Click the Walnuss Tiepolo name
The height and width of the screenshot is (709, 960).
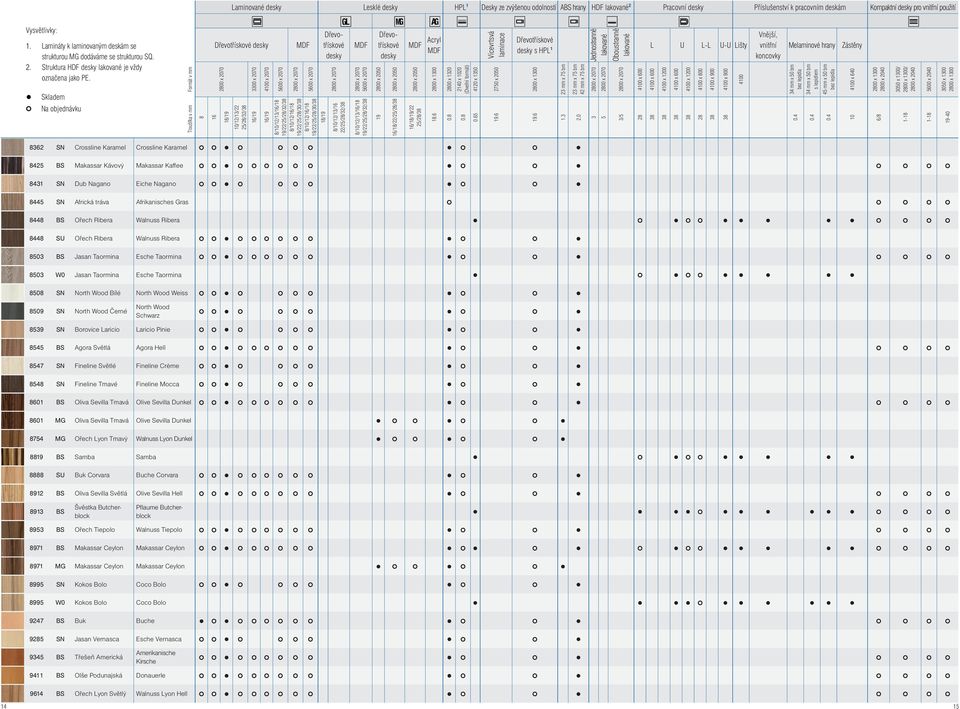159,530
